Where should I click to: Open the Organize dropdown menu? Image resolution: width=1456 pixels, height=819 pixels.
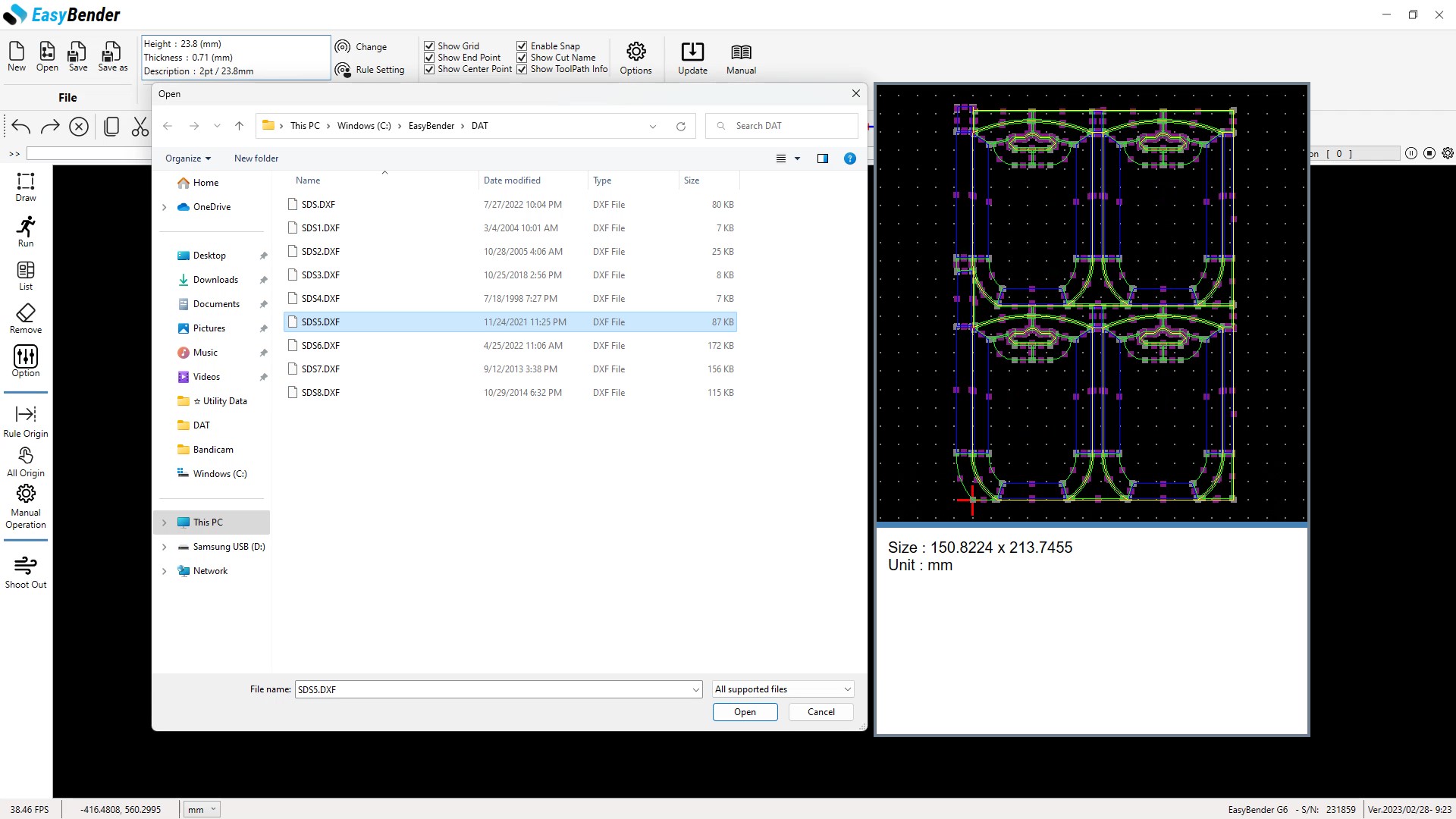click(188, 158)
